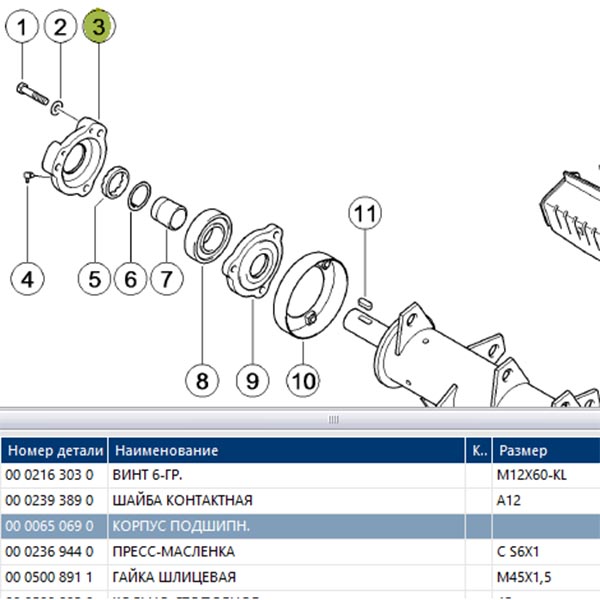The image size is (600, 600).
Task: Select part callout number 4
Action: (x=28, y=279)
